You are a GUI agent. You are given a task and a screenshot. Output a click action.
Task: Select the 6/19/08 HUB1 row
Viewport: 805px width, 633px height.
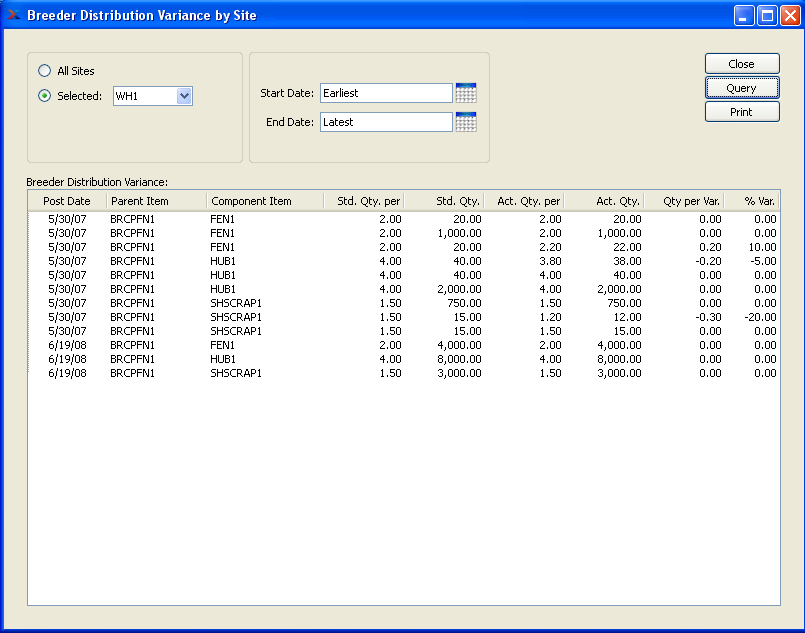400,359
